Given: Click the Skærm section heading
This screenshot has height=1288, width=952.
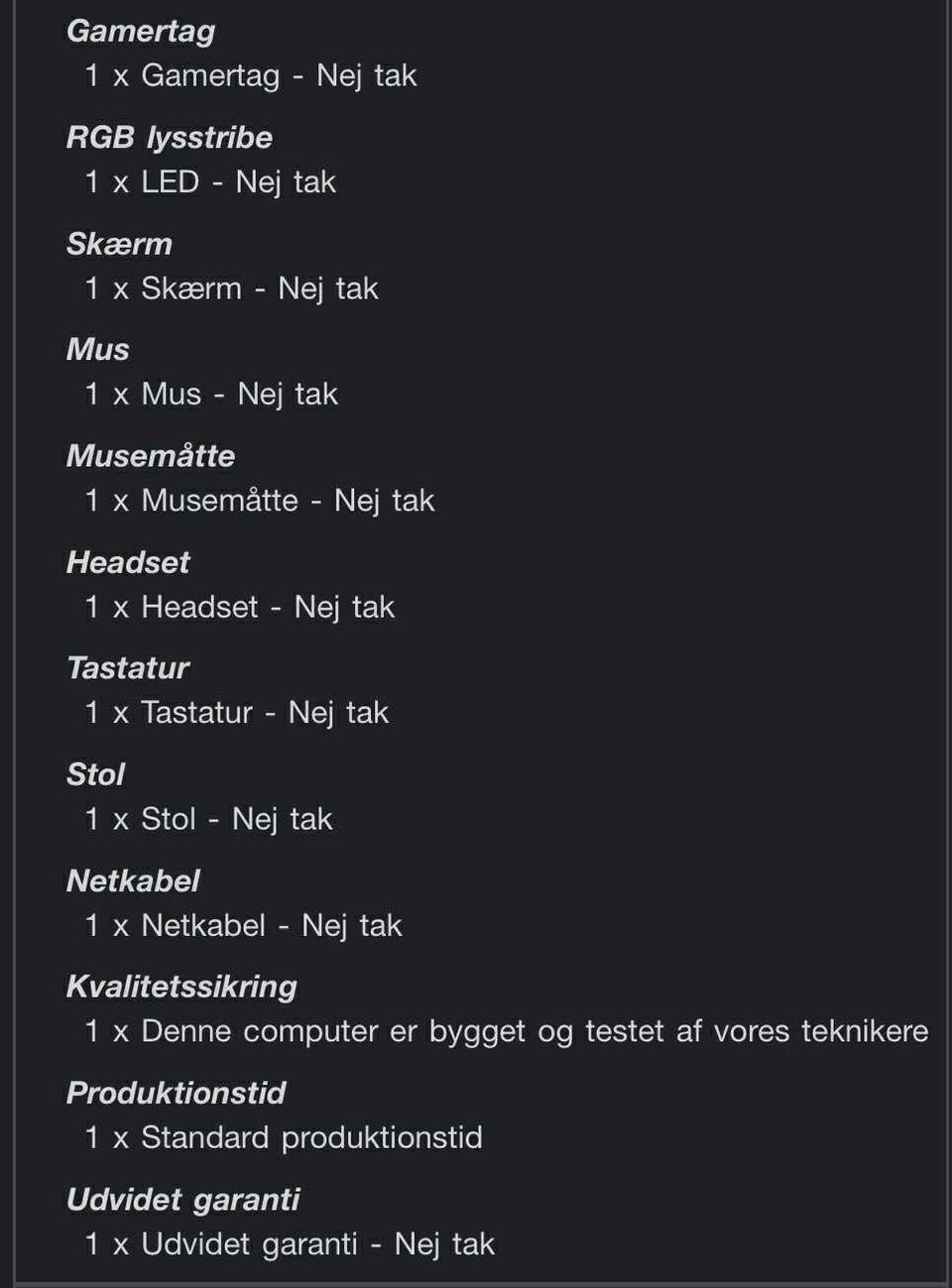Looking at the screenshot, I should tap(119, 244).
